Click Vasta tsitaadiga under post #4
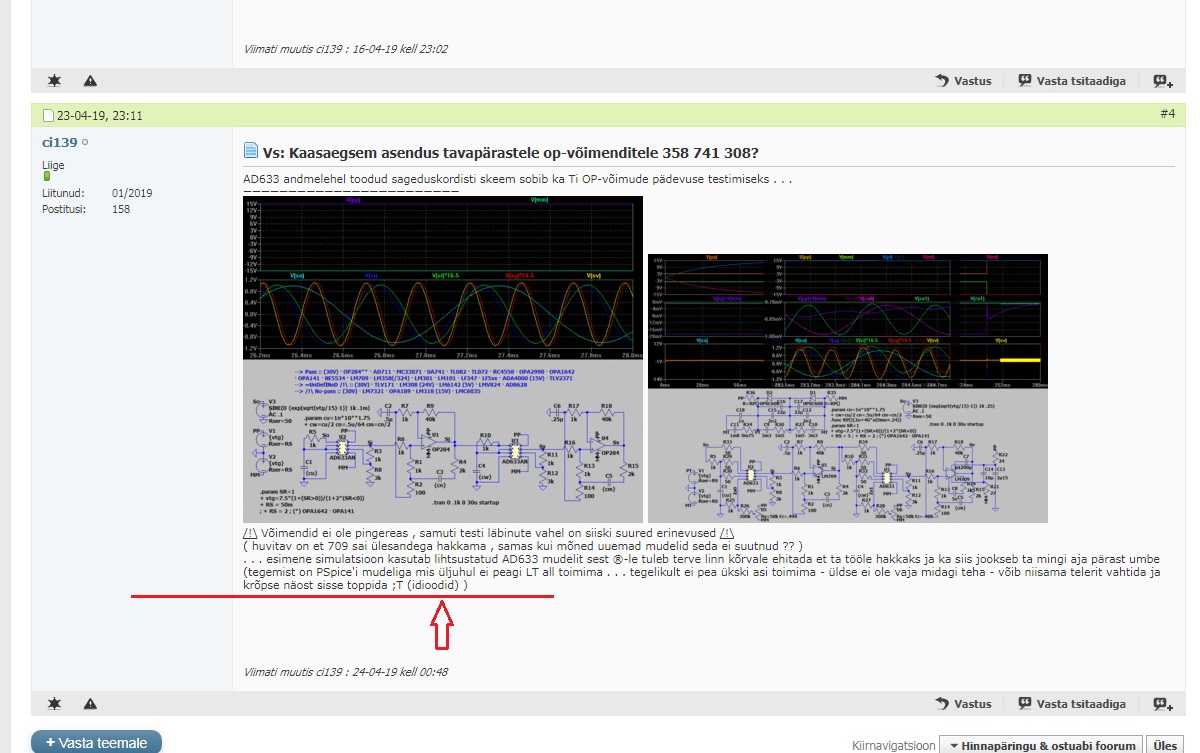1200x753 pixels. [x=1072, y=704]
